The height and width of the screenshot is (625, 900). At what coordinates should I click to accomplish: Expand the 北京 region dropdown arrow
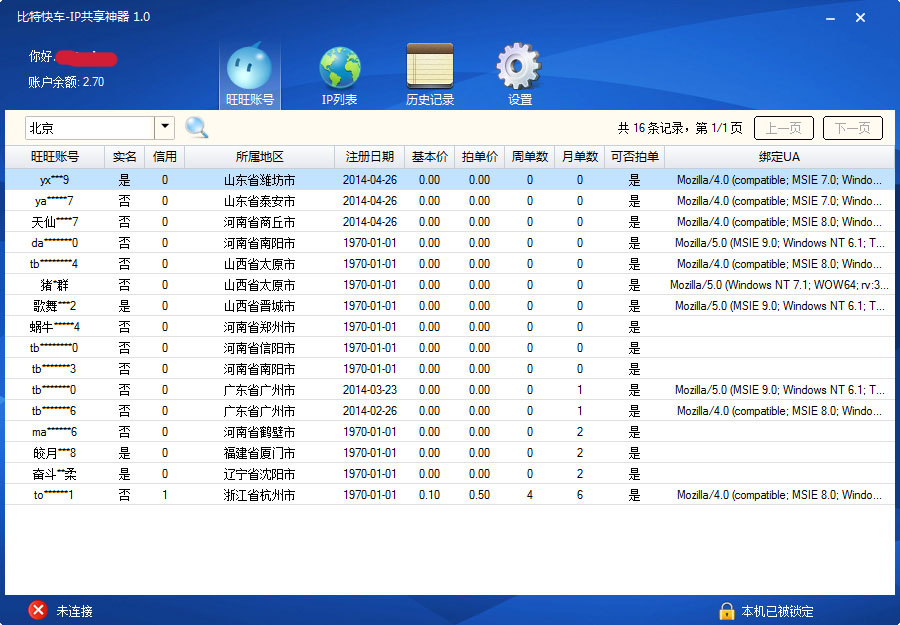165,127
